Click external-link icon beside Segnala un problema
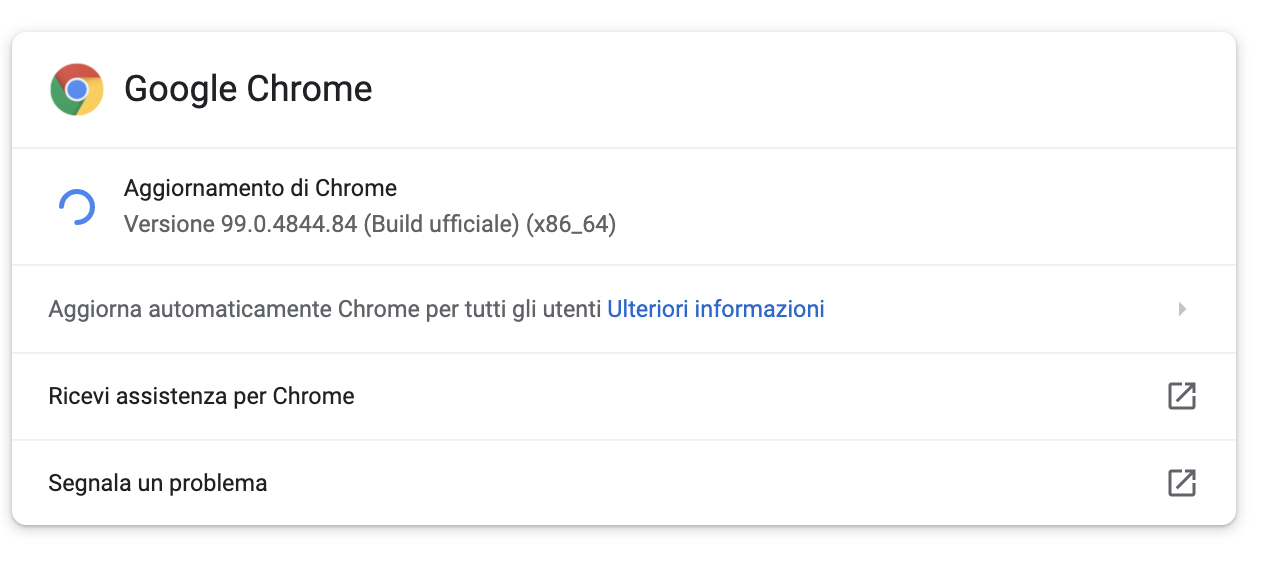1286x562 pixels. pos(1182,483)
